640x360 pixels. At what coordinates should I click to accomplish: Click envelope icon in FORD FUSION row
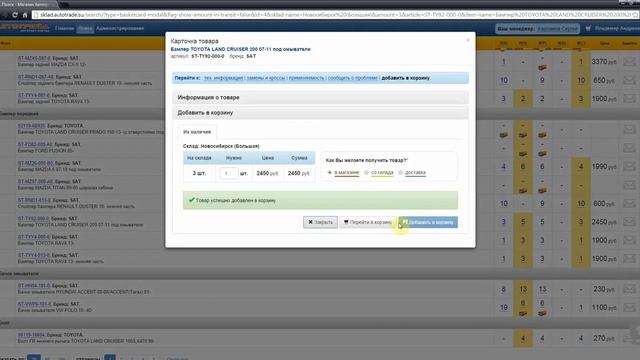(x=629, y=148)
